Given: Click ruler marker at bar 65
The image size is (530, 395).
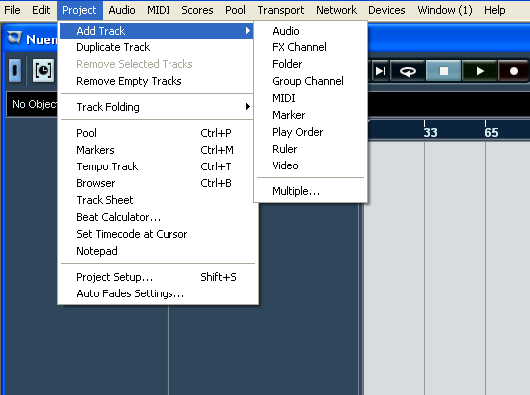Looking at the screenshot, I should click(491, 132).
